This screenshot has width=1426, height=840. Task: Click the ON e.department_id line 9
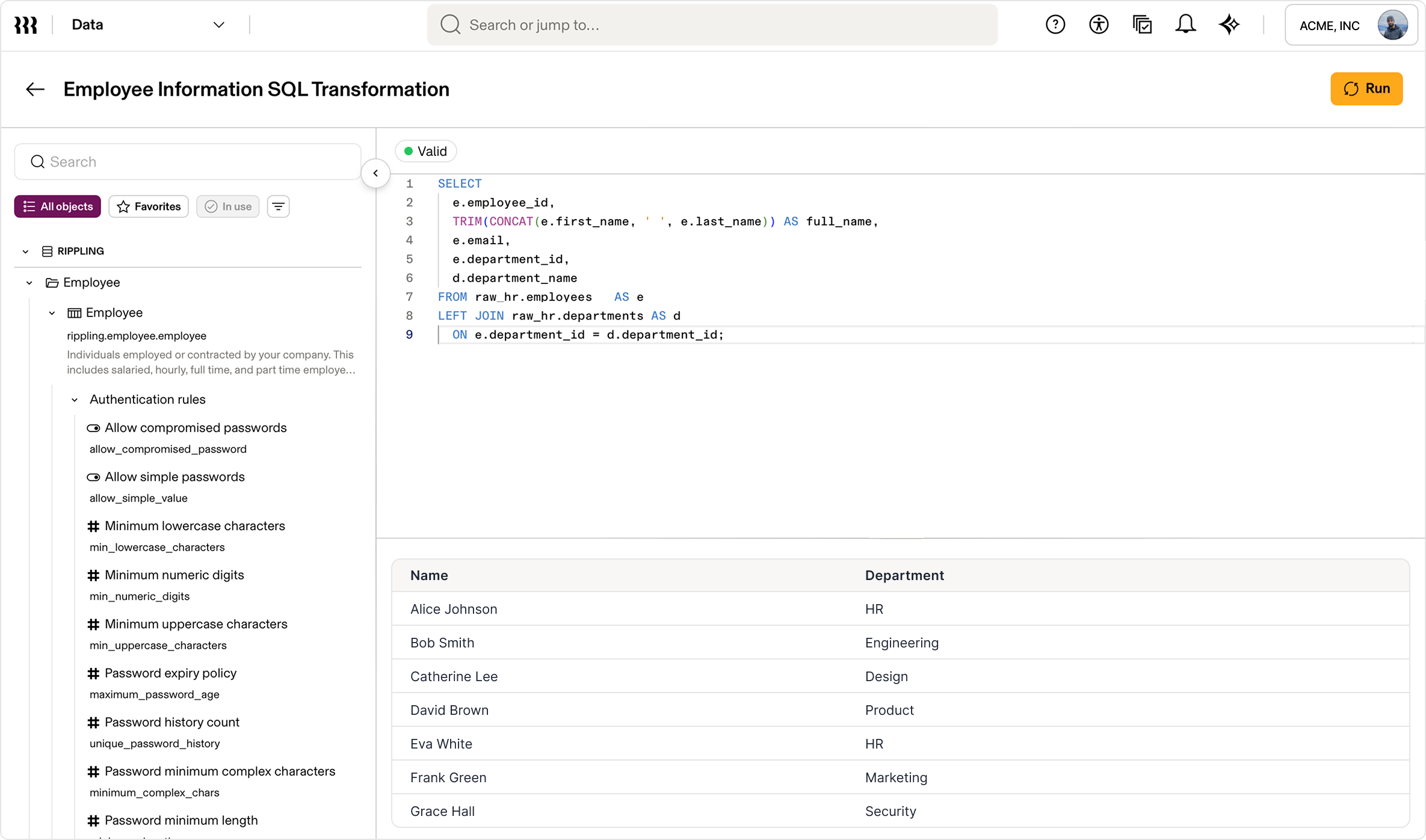(588, 335)
